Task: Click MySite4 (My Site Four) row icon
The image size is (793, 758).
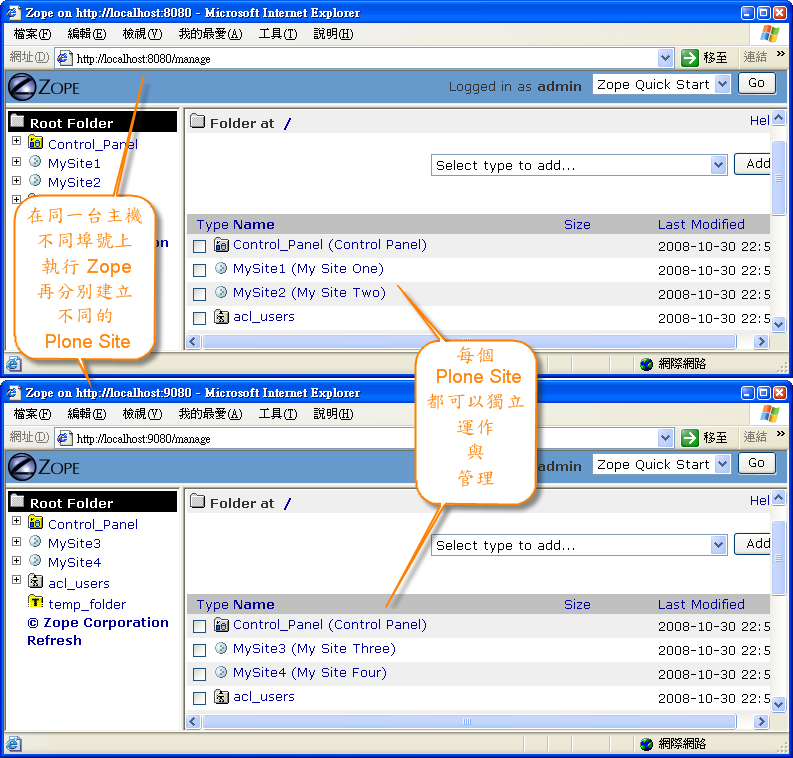Action: pyautogui.click(x=221, y=672)
